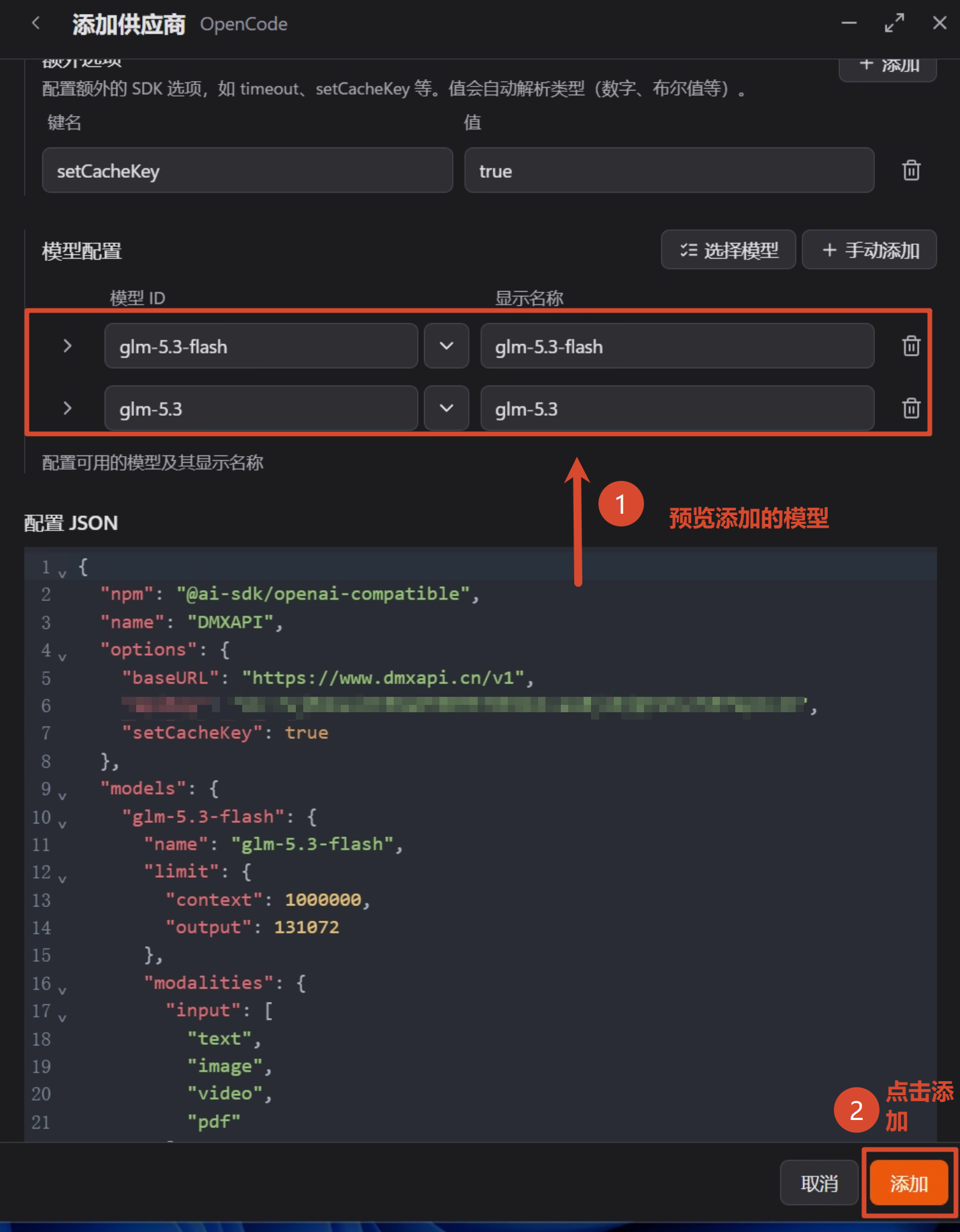Delete the setCacheKey extra option row
This screenshot has width=960, height=1232.
pos(911,170)
